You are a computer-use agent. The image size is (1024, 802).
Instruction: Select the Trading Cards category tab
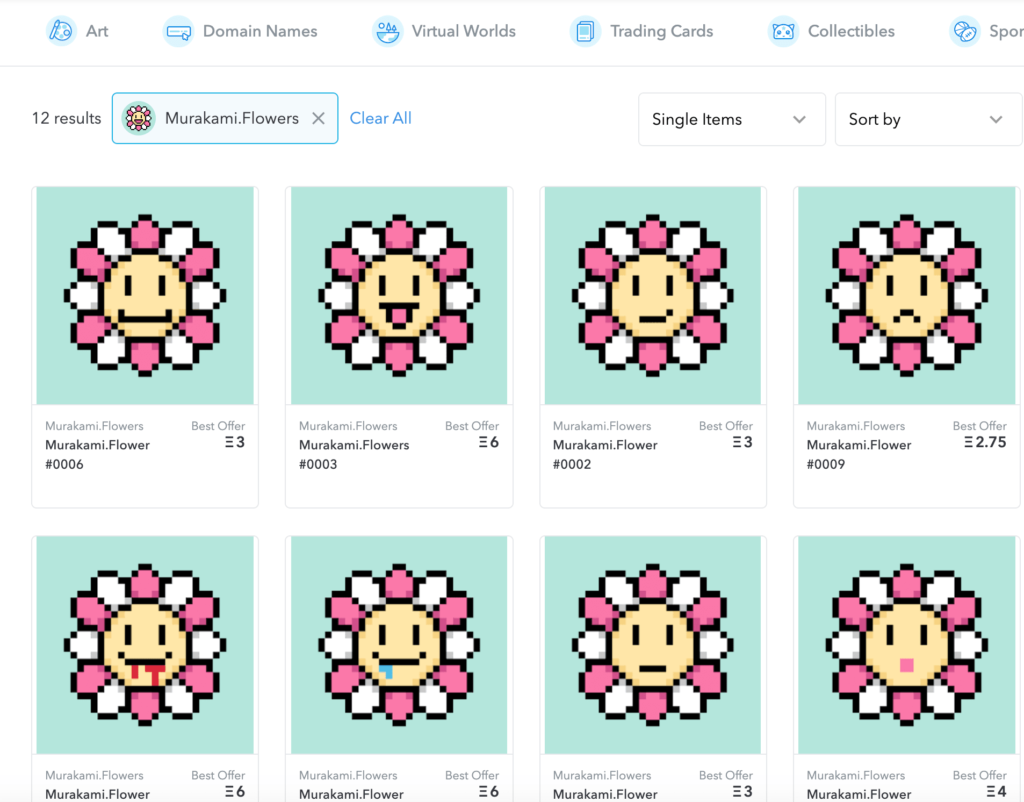[642, 31]
